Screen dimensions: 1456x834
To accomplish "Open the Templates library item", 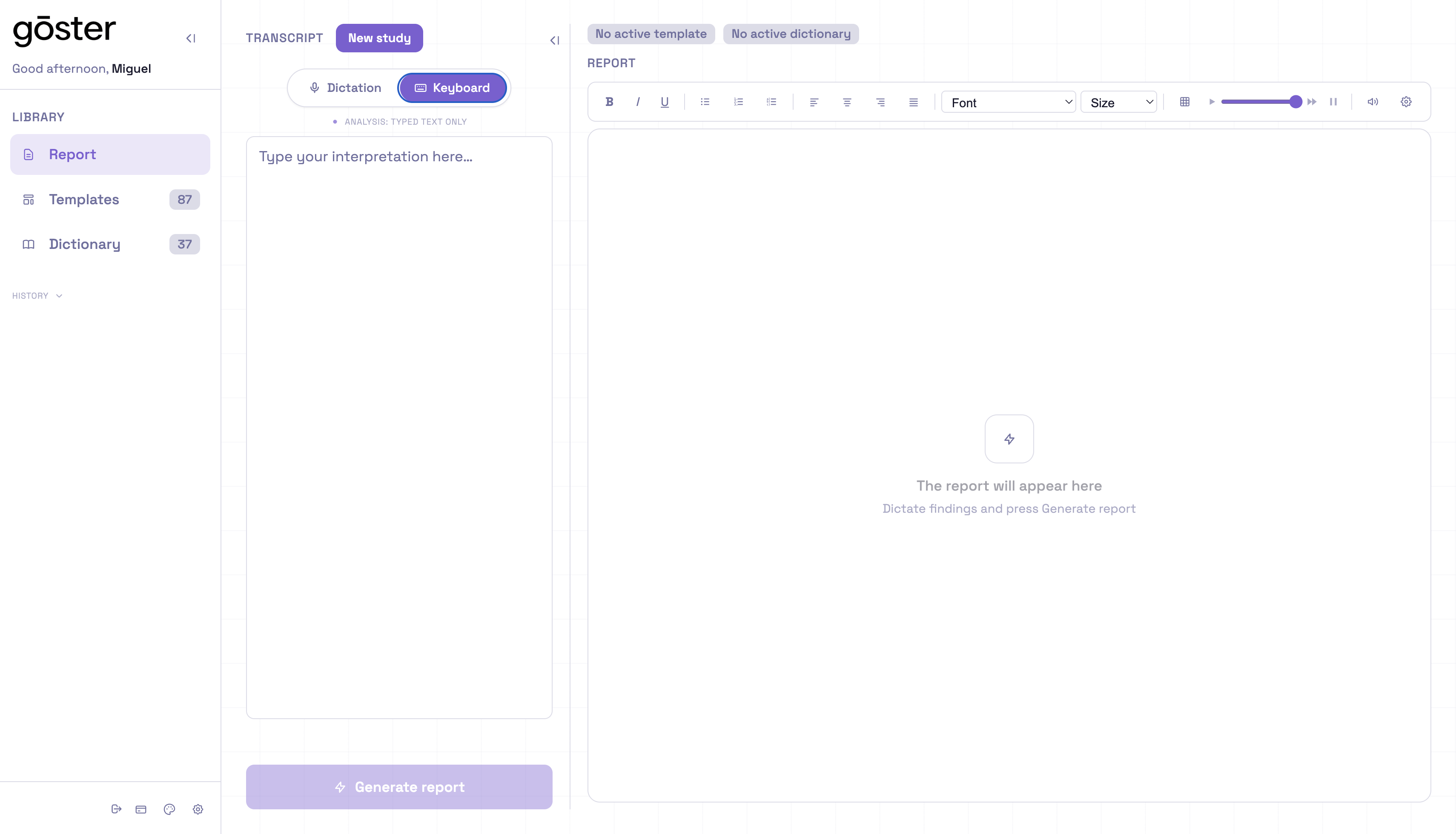I will coord(110,199).
